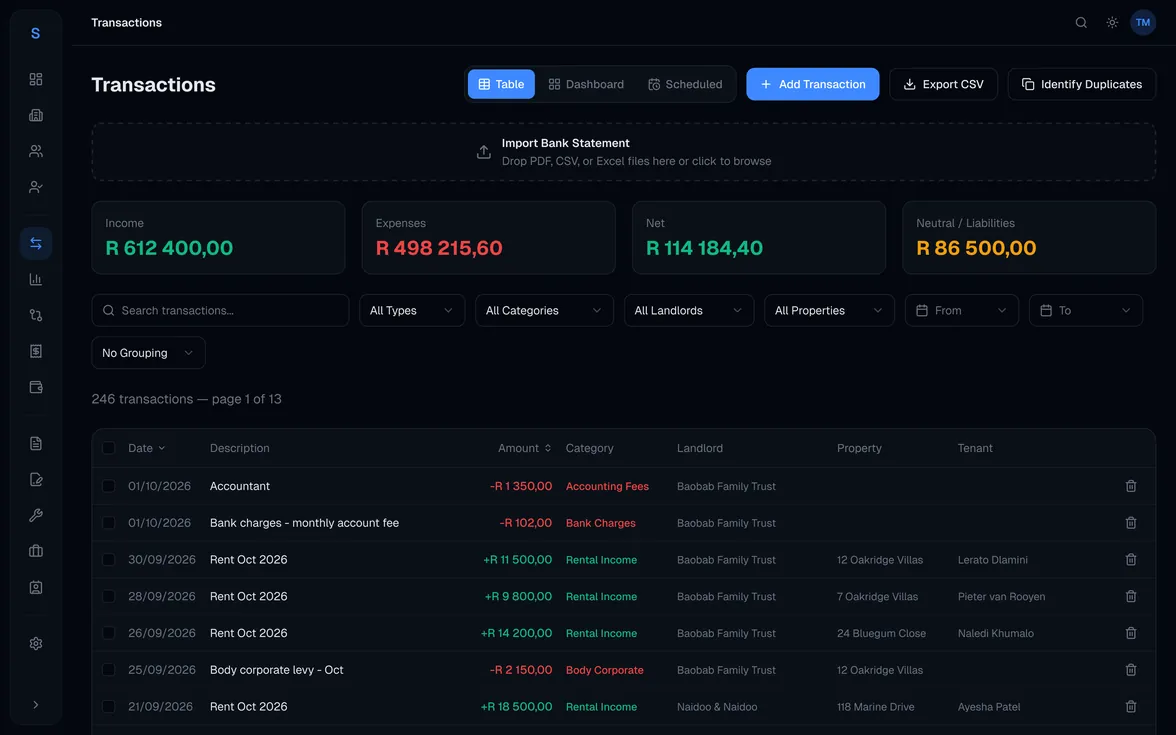Check the 21/09/2026 Rent row checkbox

pyautogui.click(x=109, y=706)
